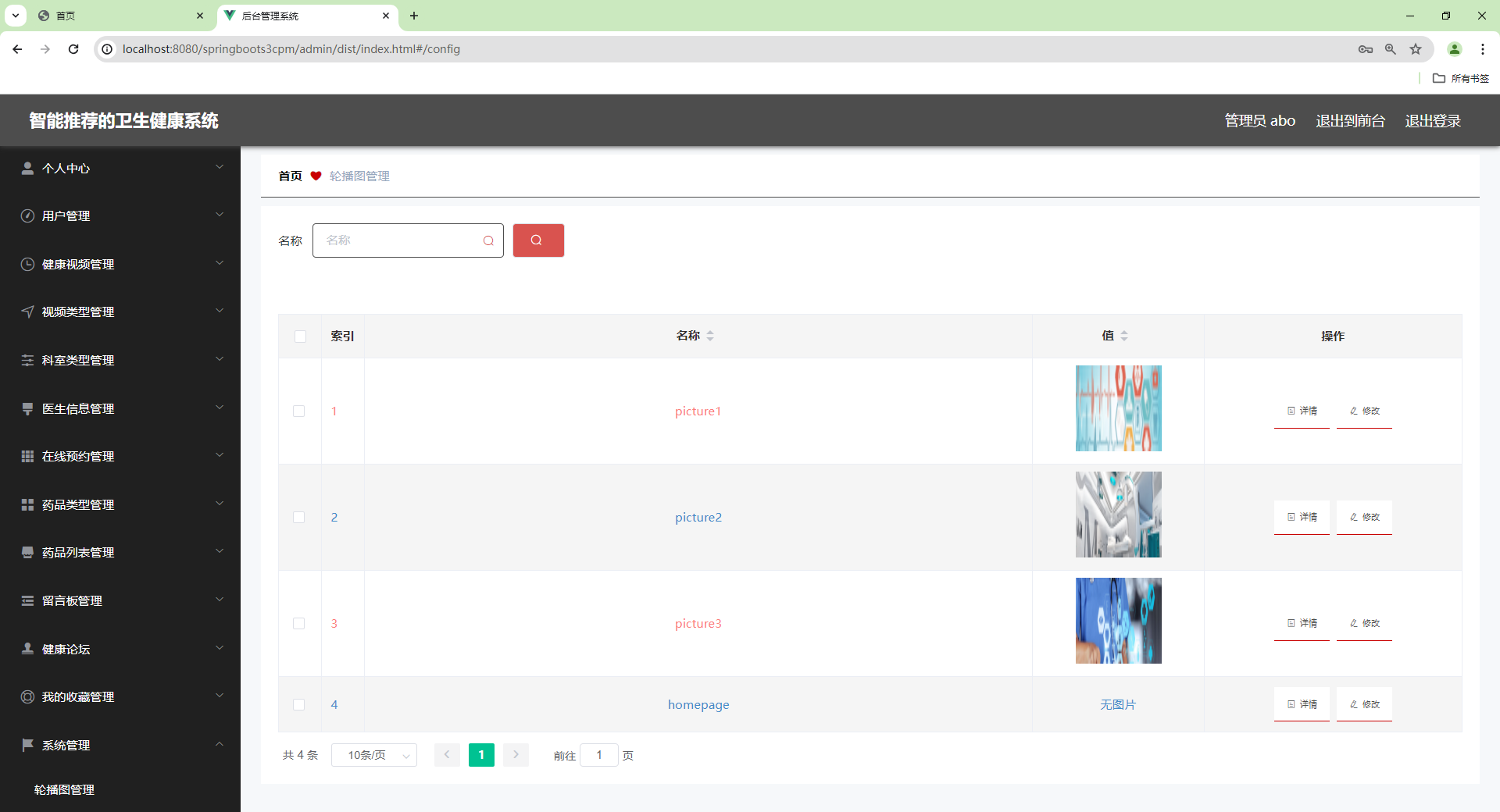Open 在线预约管理 via its grid icon
The image size is (1500, 812).
point(27,456)
